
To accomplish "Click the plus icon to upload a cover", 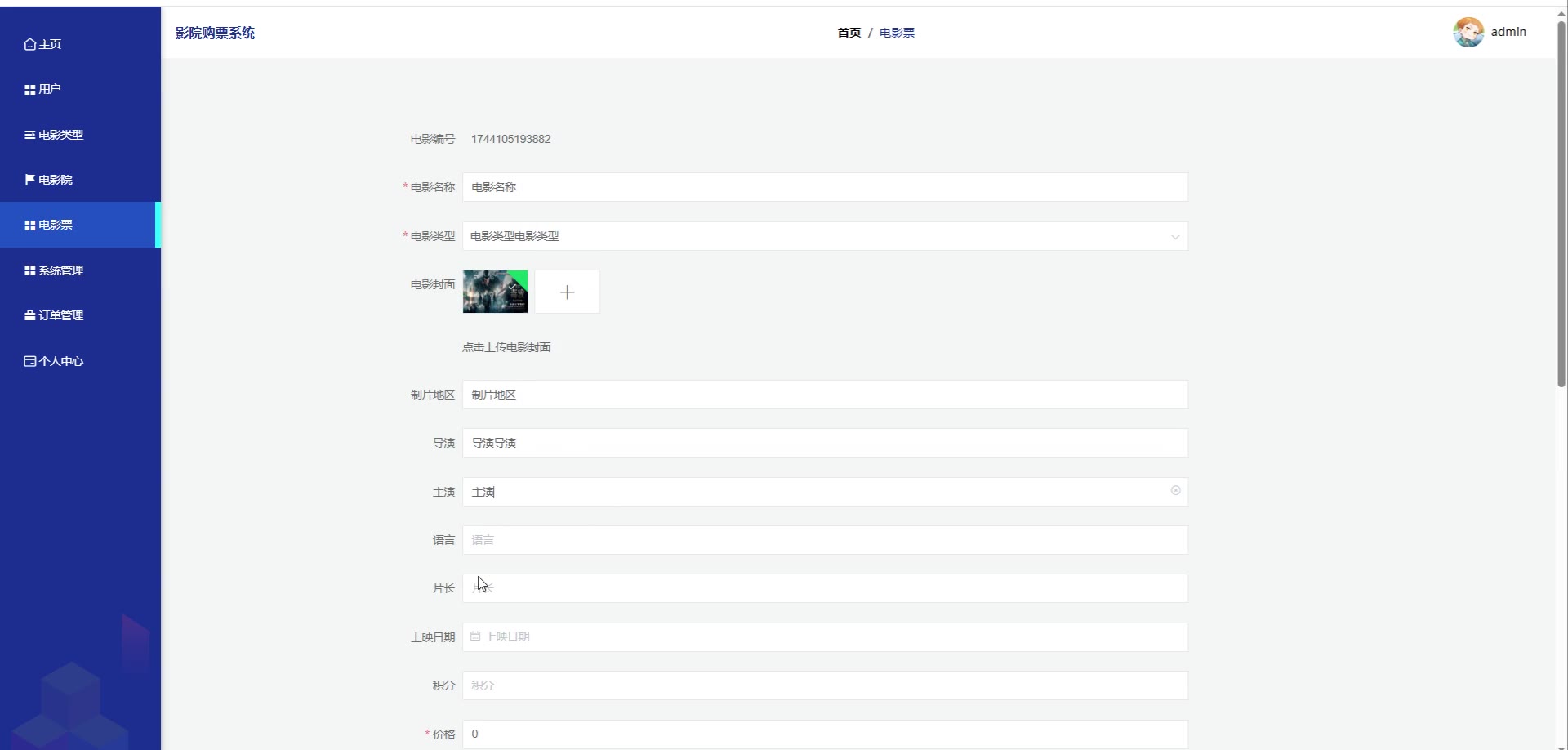I will point(568,292).
